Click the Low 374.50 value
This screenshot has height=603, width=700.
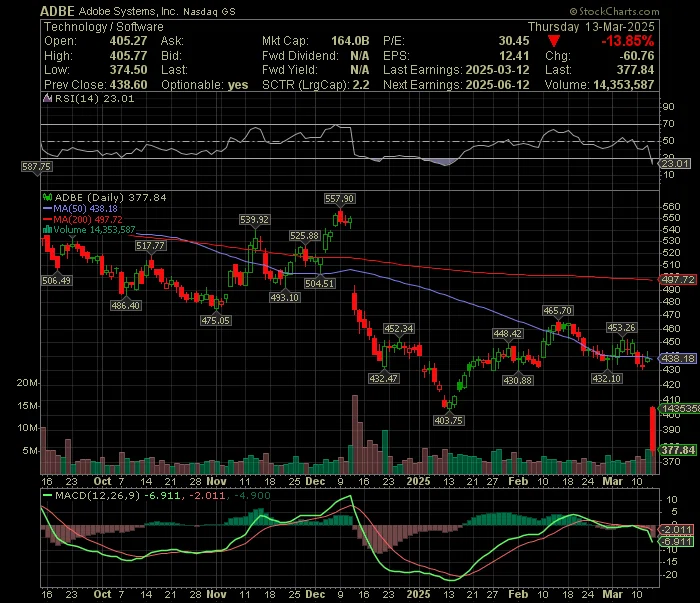pos(128,70)
